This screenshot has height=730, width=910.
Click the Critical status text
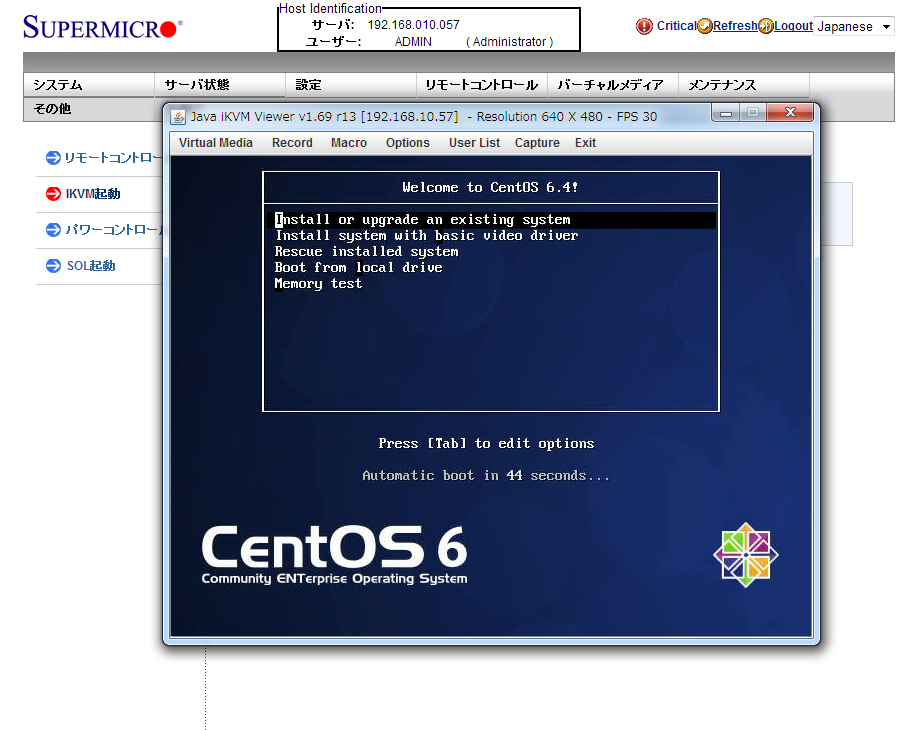676,26
